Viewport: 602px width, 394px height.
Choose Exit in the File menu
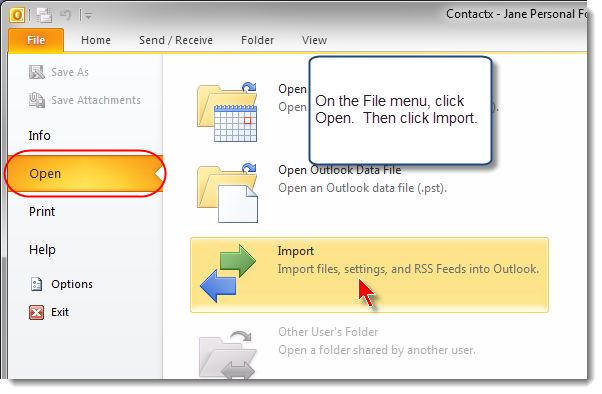(60, 312)
